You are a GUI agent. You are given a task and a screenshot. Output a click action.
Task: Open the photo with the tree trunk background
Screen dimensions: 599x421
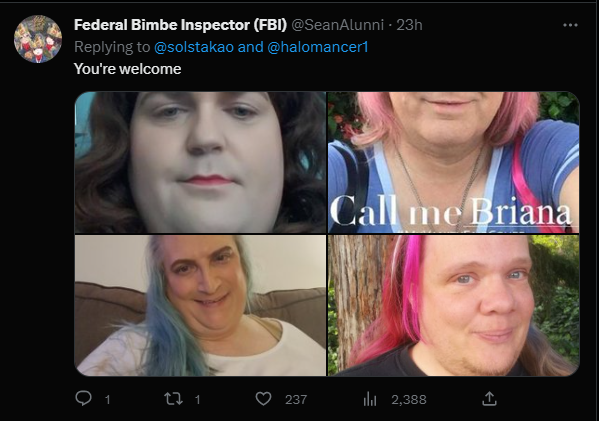tap(453, 306)
